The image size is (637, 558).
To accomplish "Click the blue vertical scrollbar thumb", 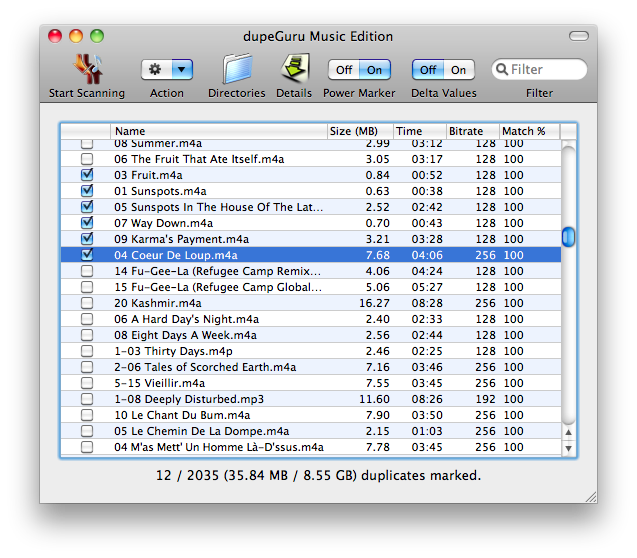I will click(x=568, y=237).
